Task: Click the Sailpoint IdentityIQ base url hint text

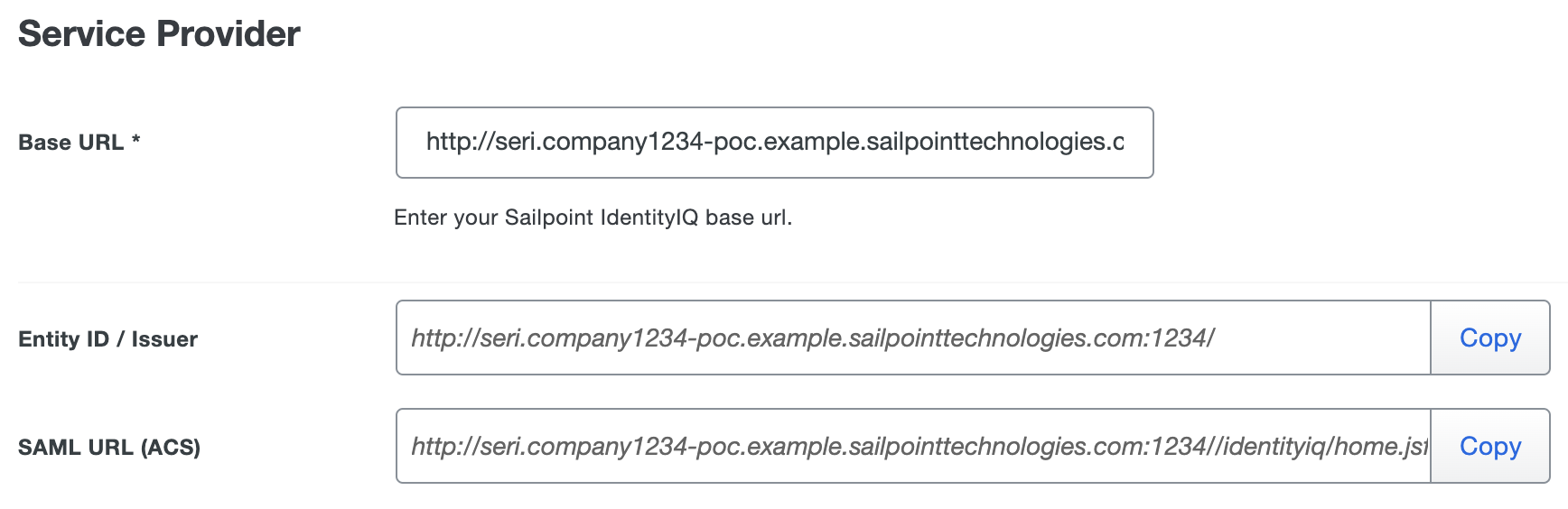Action: pos(593,217)
